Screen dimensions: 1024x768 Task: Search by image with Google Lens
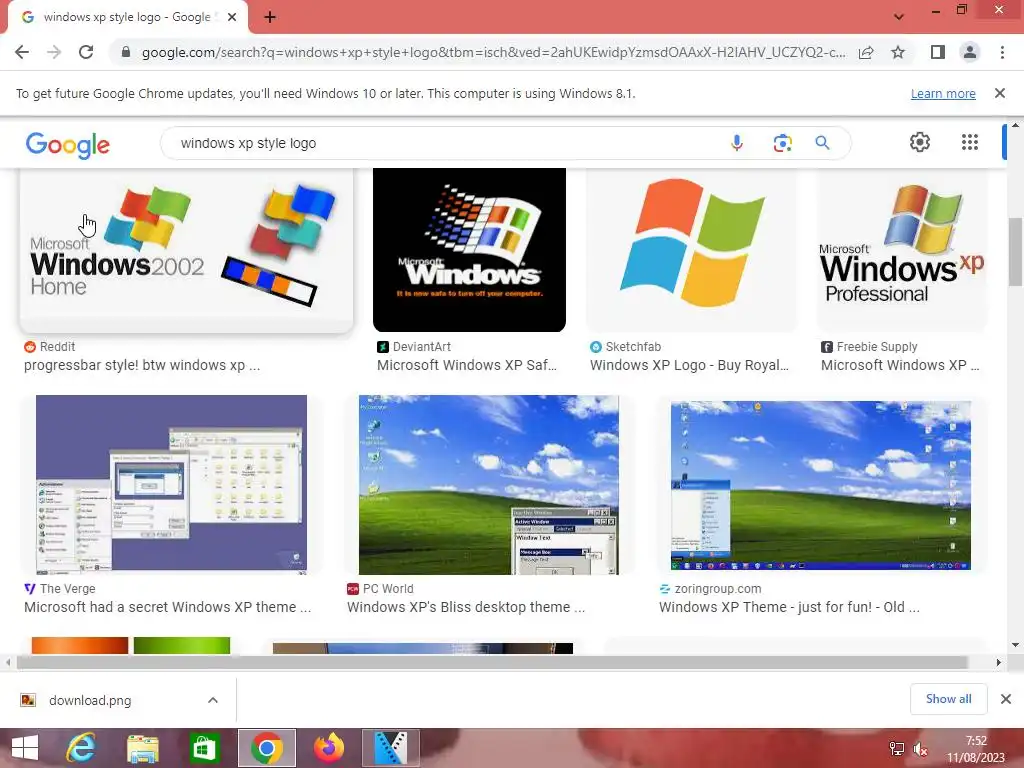coord(782,143)
